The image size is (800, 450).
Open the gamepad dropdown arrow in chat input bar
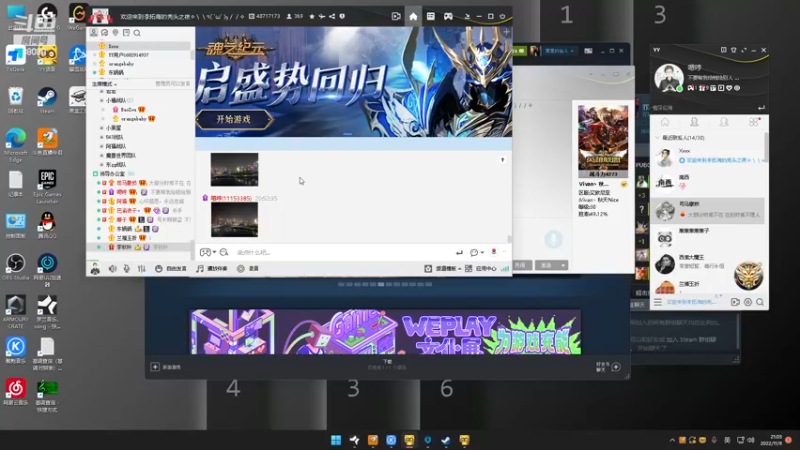[214, 252]
